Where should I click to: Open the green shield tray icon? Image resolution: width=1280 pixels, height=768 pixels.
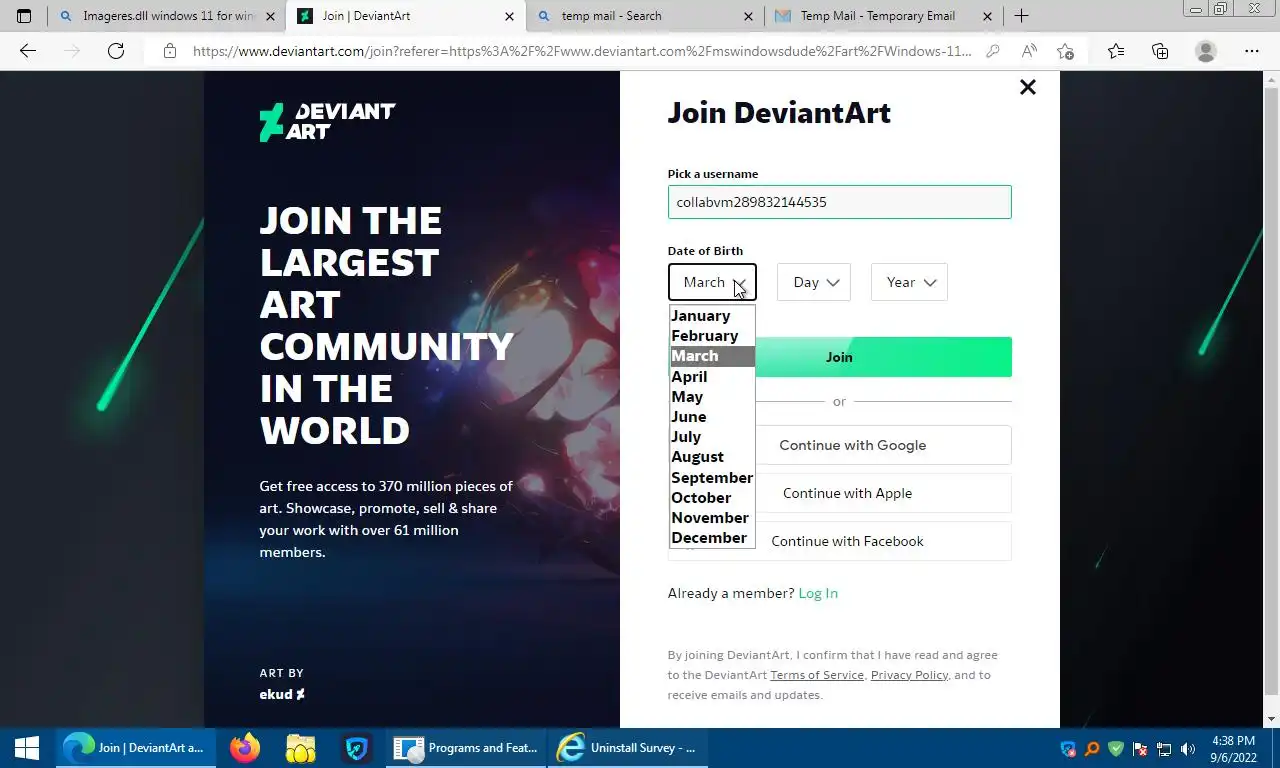pos(1116,748)
